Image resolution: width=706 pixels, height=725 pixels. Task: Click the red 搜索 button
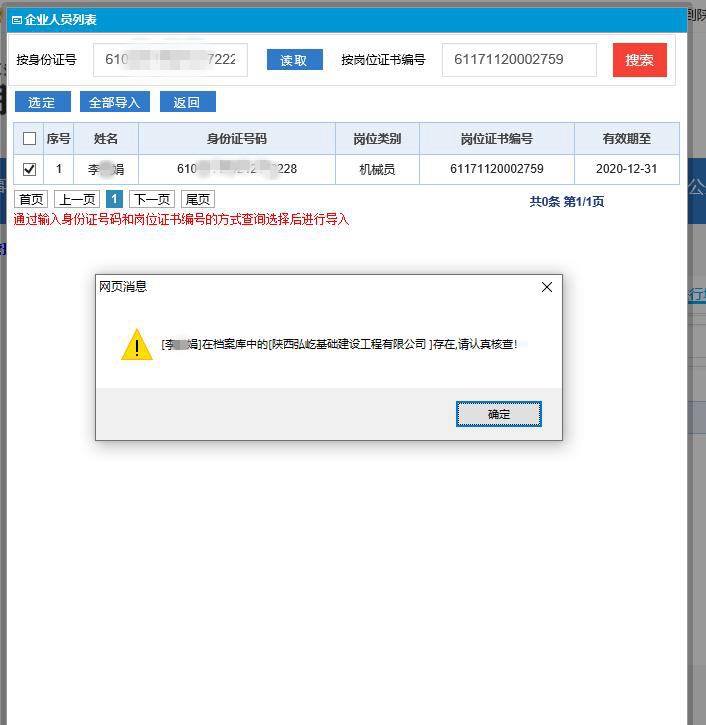pyautogui.click(x=639, y=60)
